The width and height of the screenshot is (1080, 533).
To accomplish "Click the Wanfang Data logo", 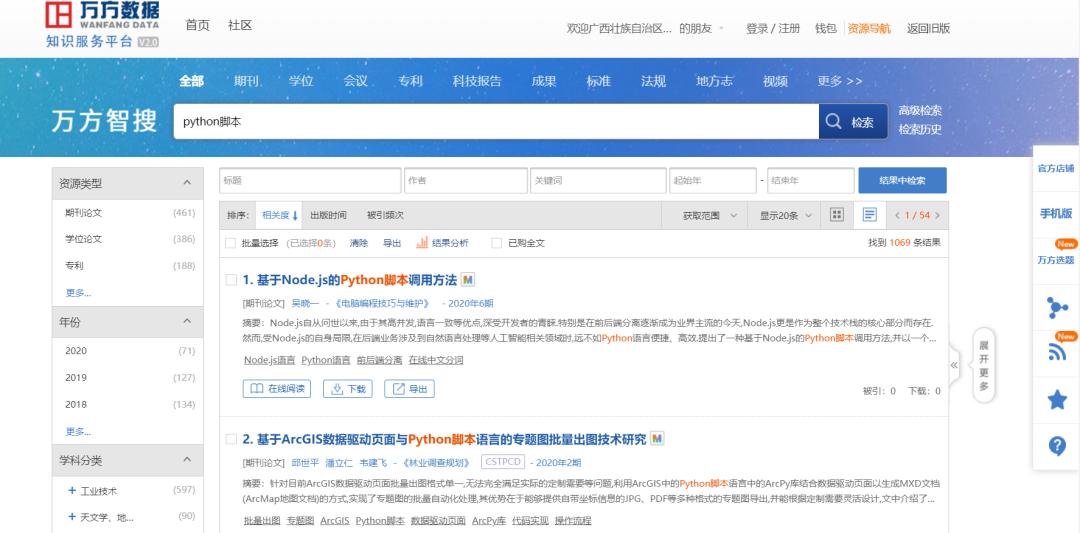I will pyautogui.click(x=103, y=25).
